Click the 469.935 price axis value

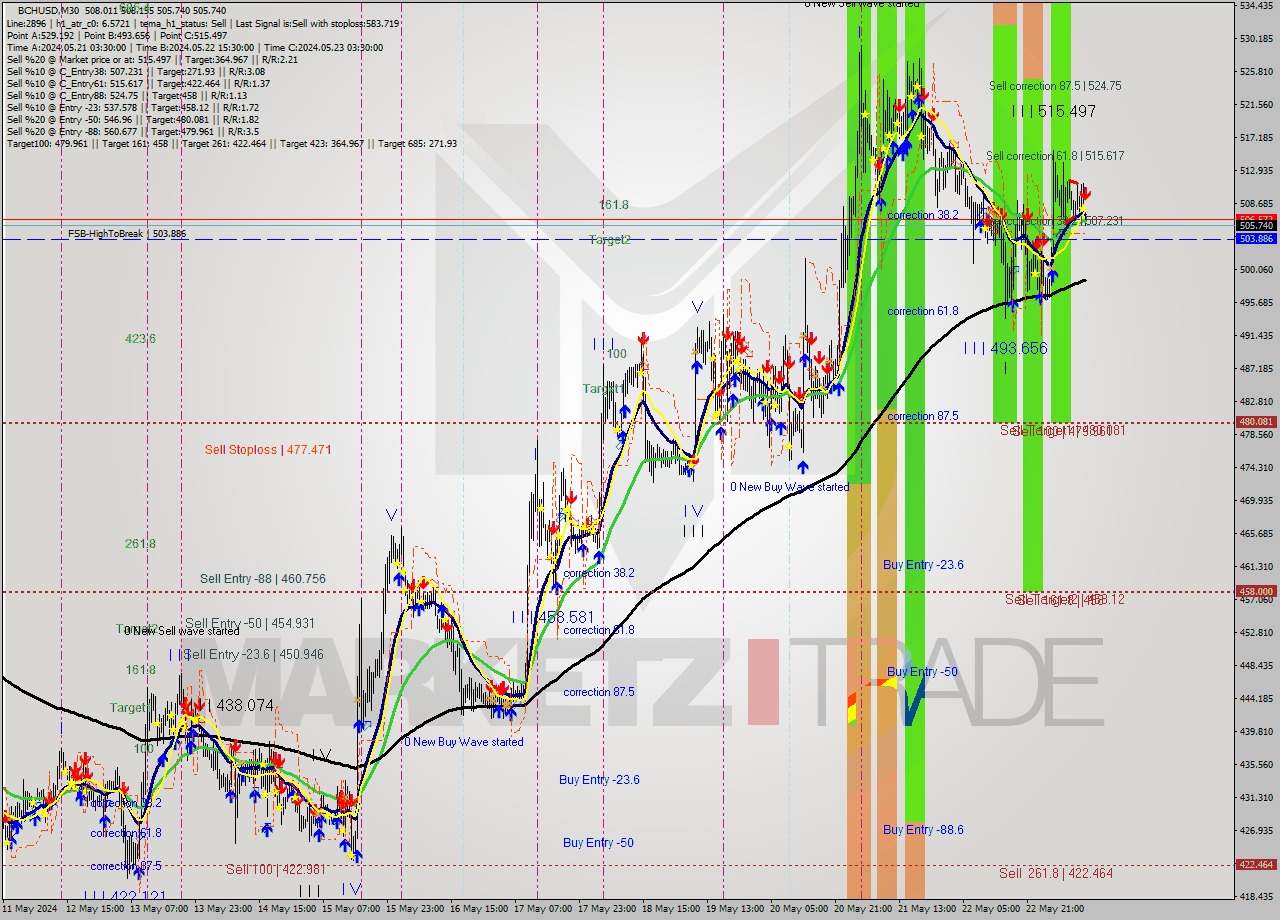(1257, 500)
